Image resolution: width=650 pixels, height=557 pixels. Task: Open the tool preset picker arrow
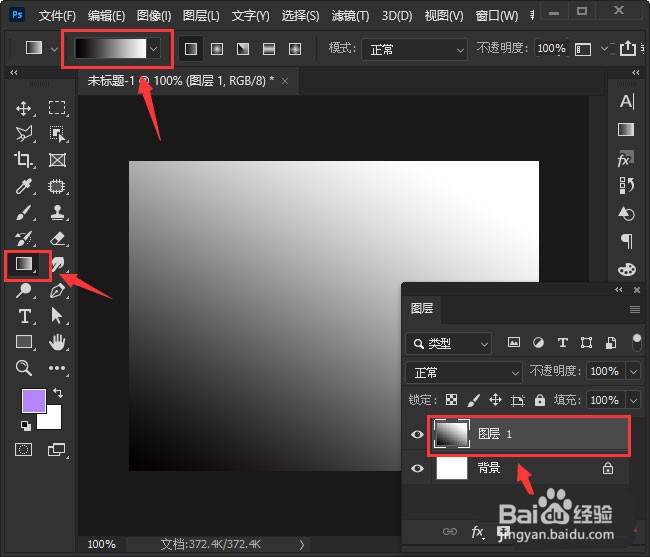(x=54, y=49)
